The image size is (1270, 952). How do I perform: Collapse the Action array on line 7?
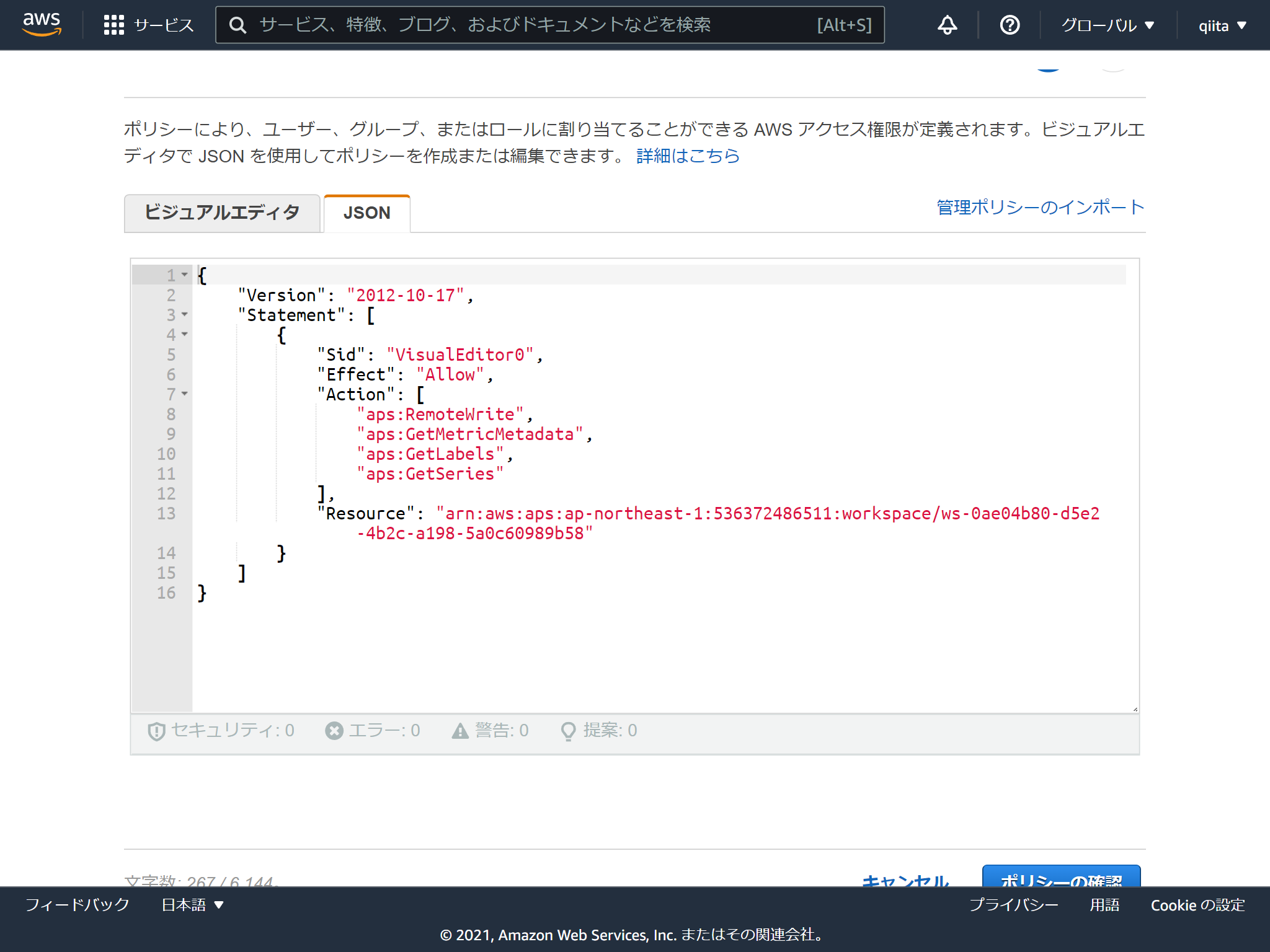(185, 395)
